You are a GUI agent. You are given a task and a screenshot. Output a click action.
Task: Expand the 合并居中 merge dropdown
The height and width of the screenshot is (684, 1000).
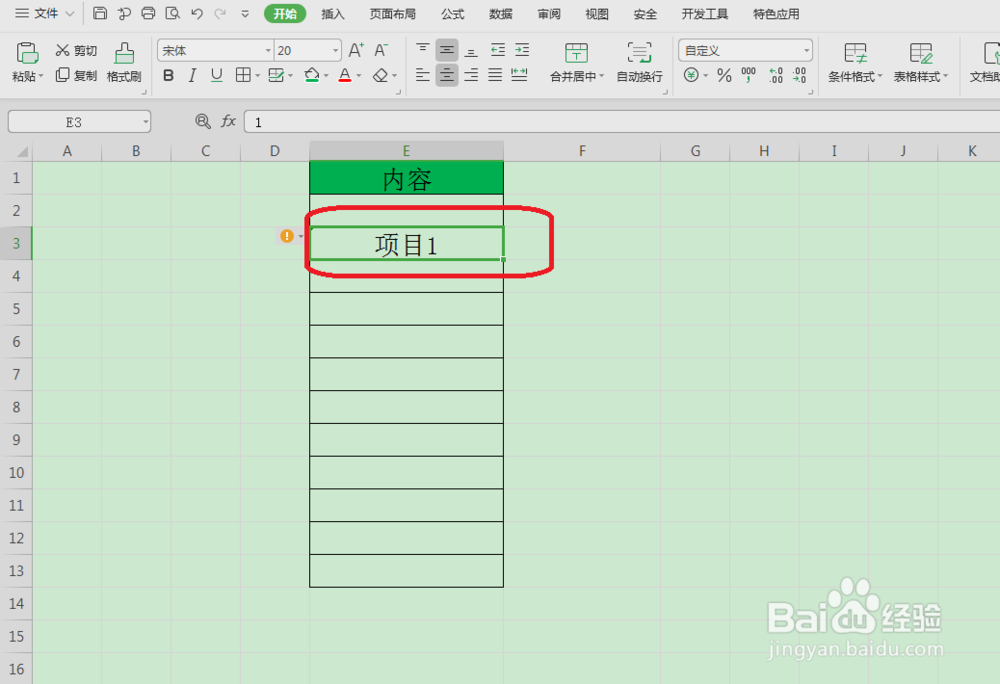(601, 76)
